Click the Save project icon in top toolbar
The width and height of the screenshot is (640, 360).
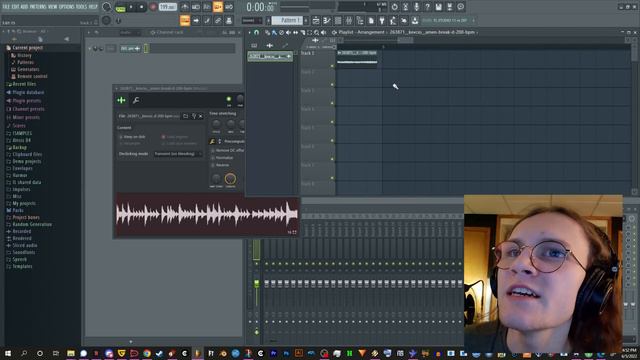pos(438,7)
